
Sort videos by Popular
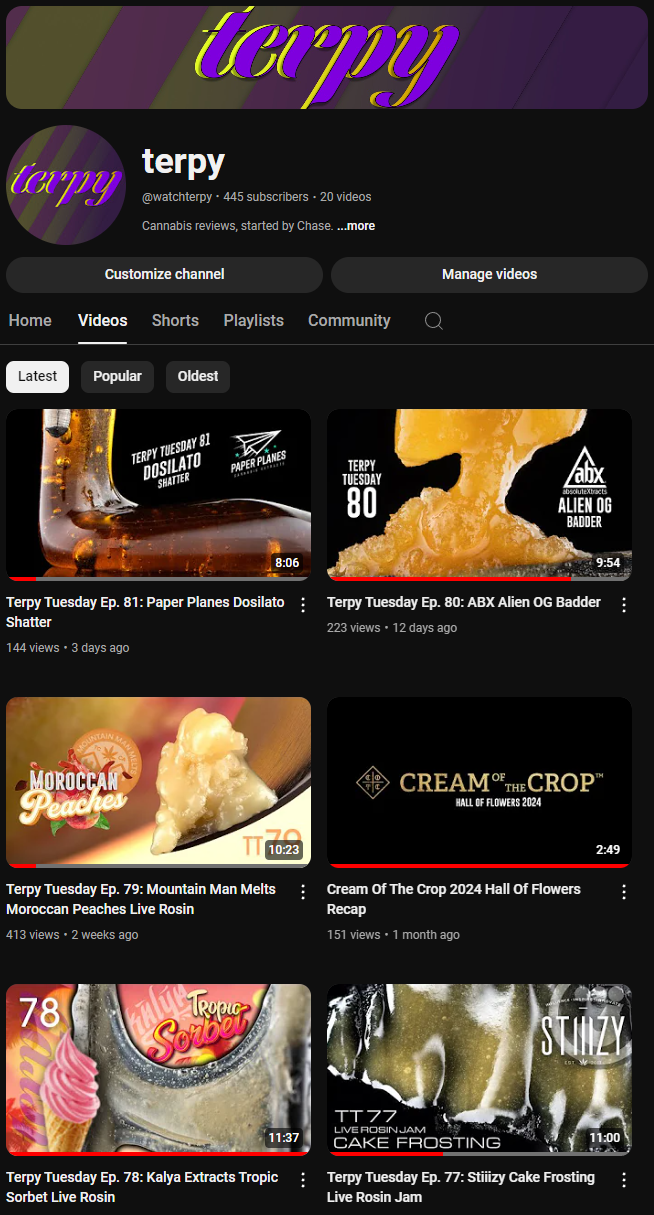tap(117, 377)
